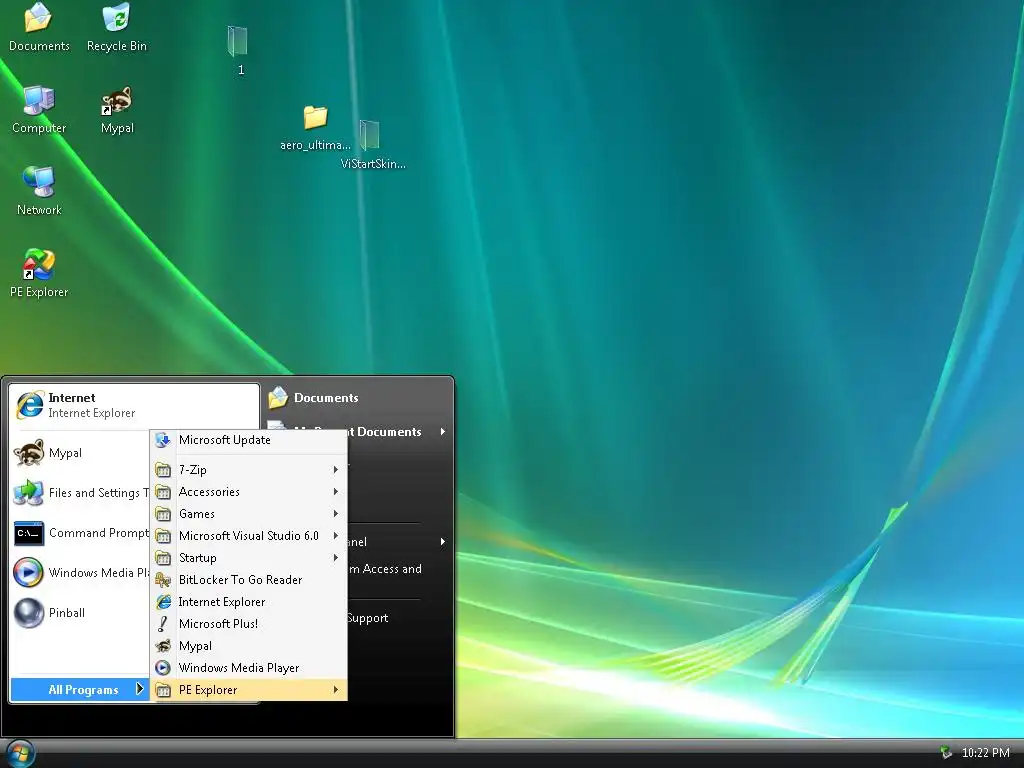Image resolution: width=1024 pixels, height=768 pixels.
Task: Open the Recycle Bin desktop icon
Action: click(117, 27)
